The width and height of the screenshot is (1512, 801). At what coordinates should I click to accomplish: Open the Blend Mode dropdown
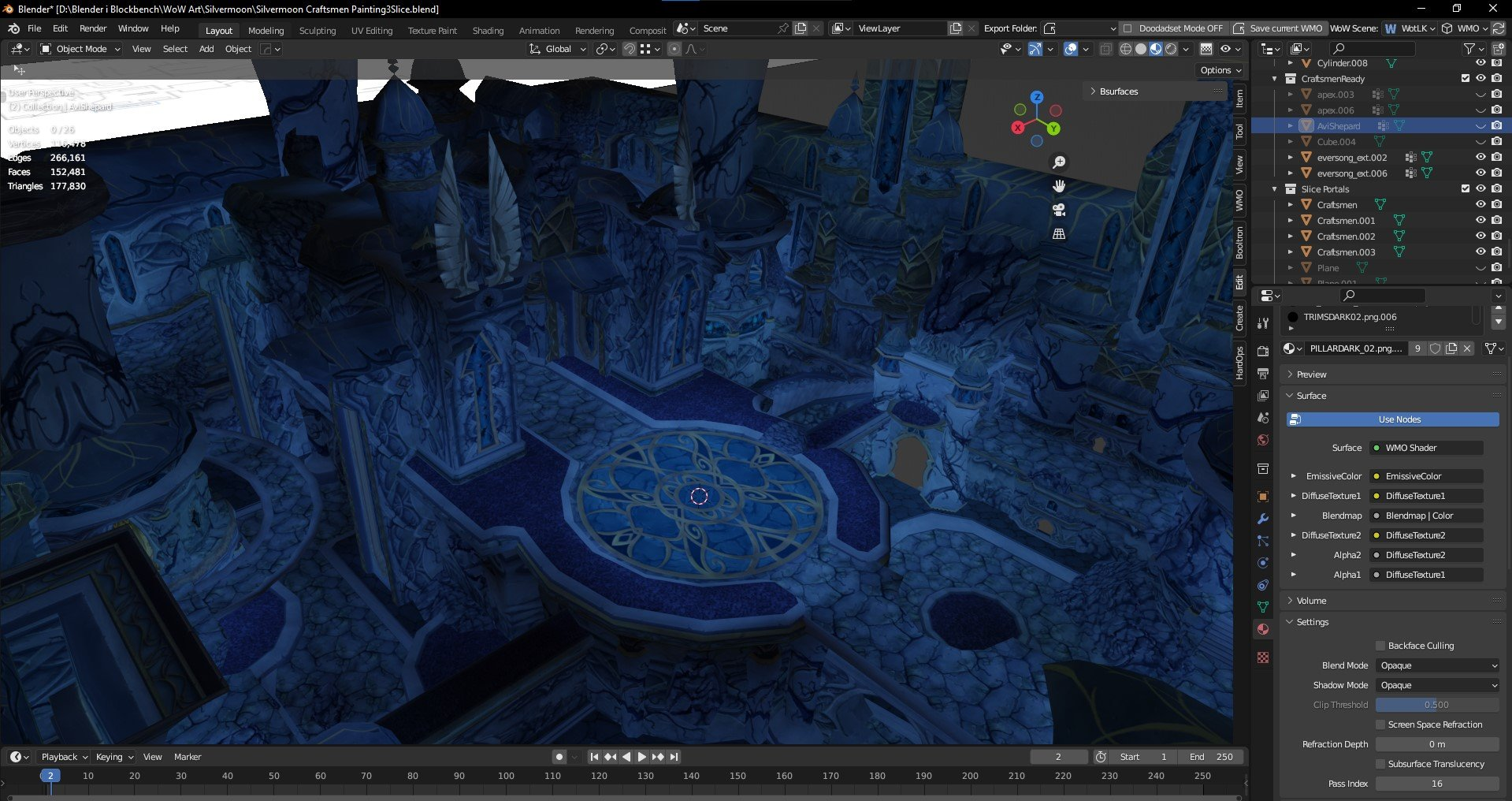coord(1438,665)
